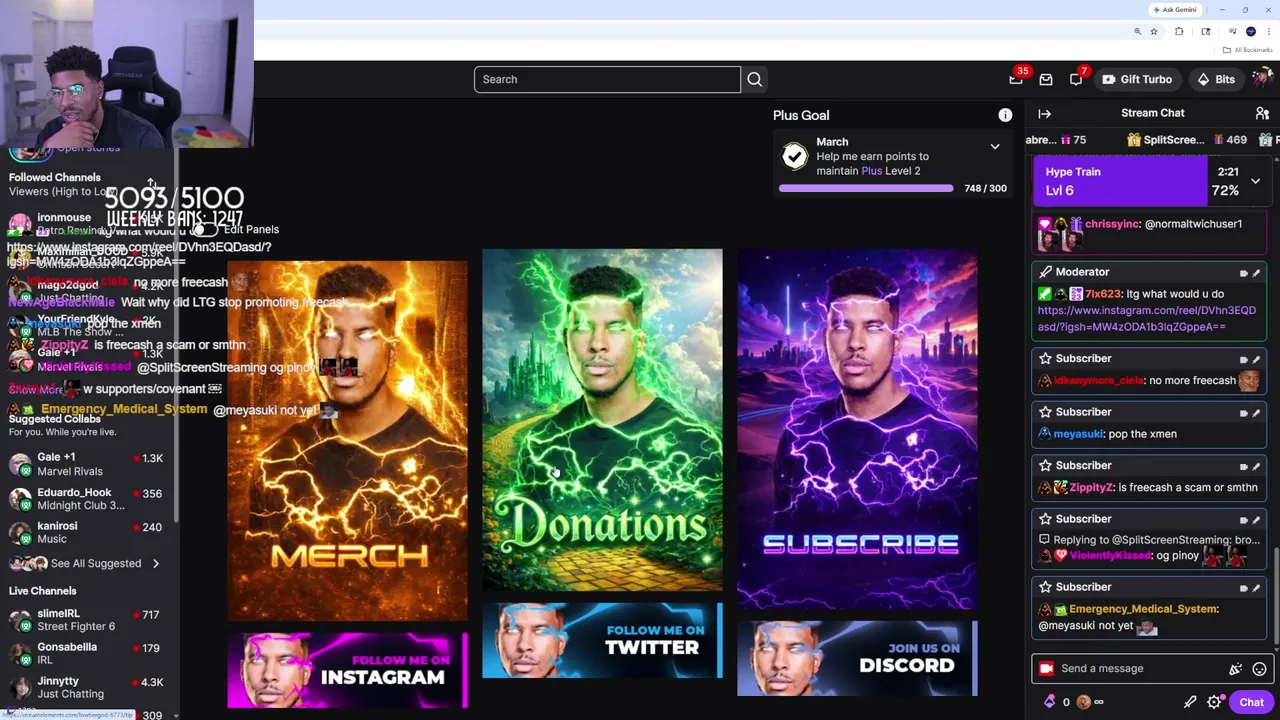Click the Bits button
The height and width of the screenshot is (720, 1280).
tap(1215, 79)
